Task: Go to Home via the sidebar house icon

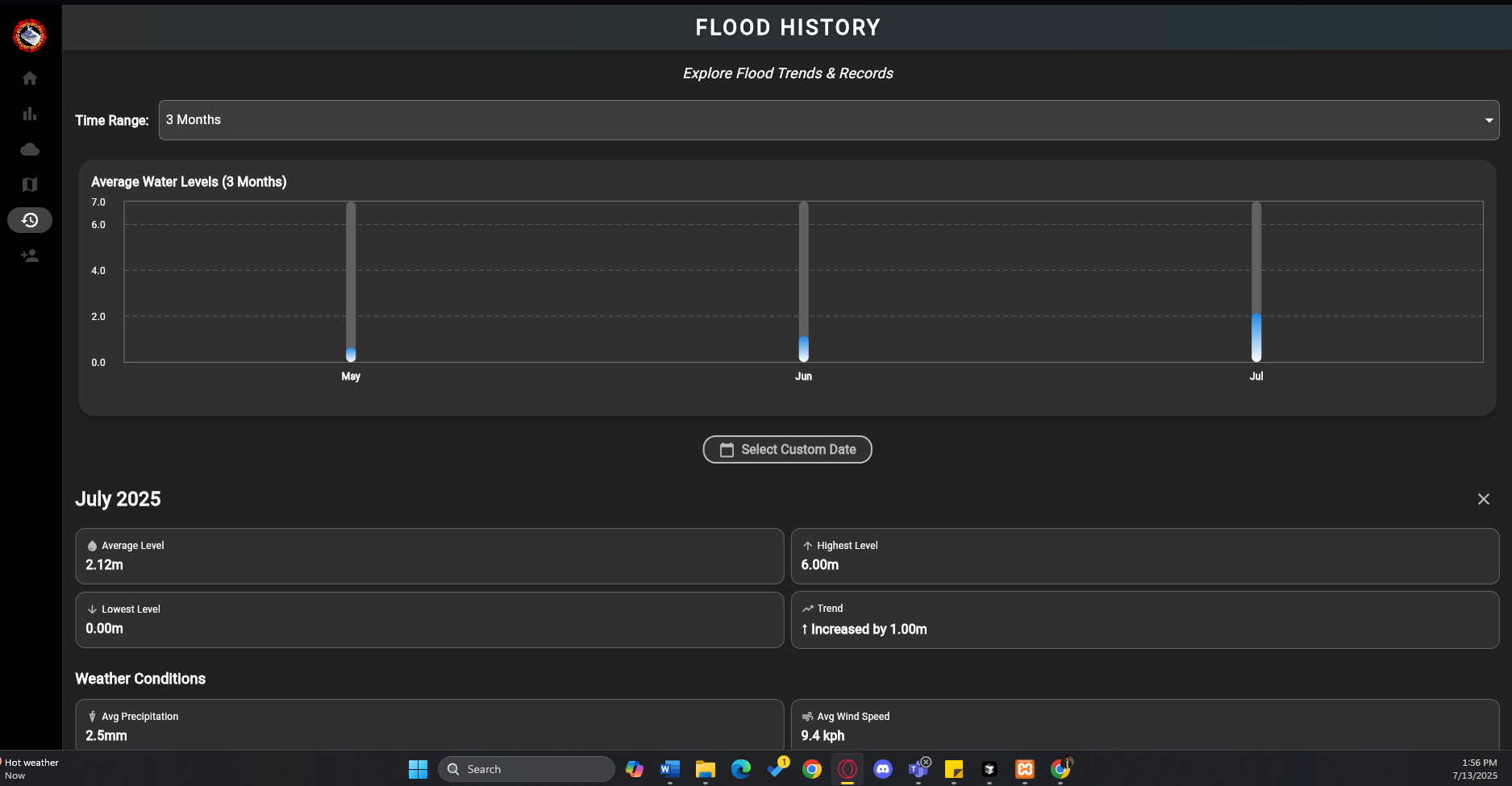Action: [x=30, y=78]
